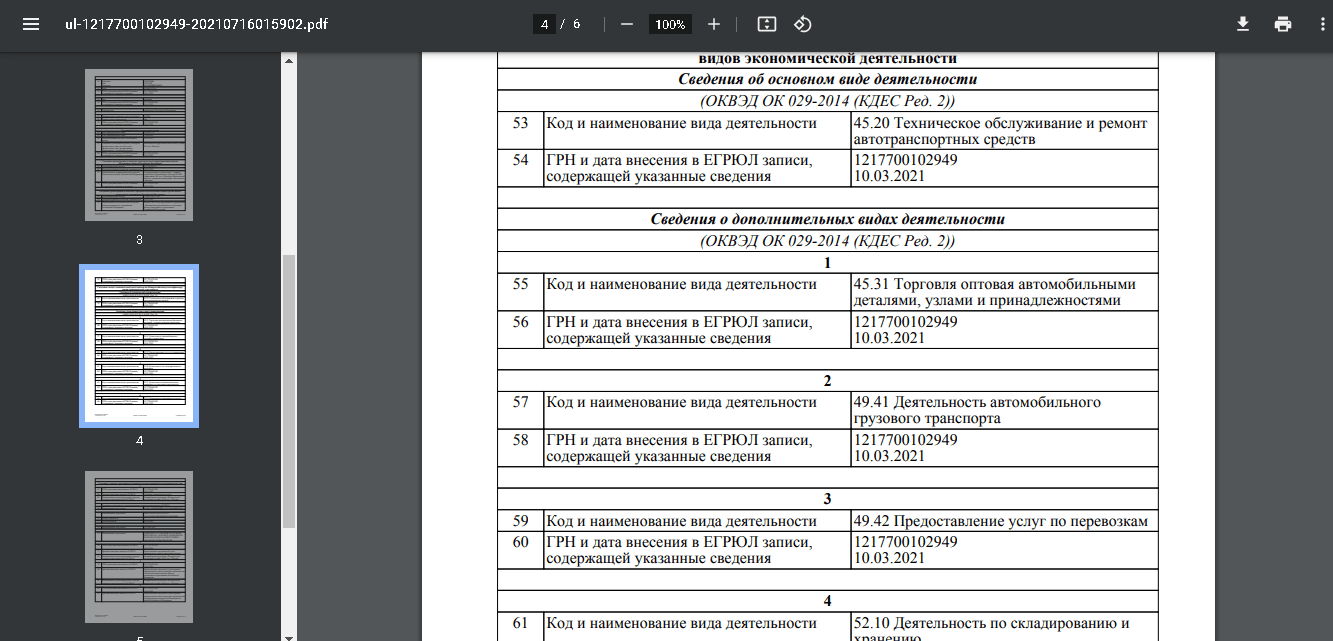Jump to page 5 thumbnail
Viewport: 1333px width, 641px height.
[x=139, y=546]
